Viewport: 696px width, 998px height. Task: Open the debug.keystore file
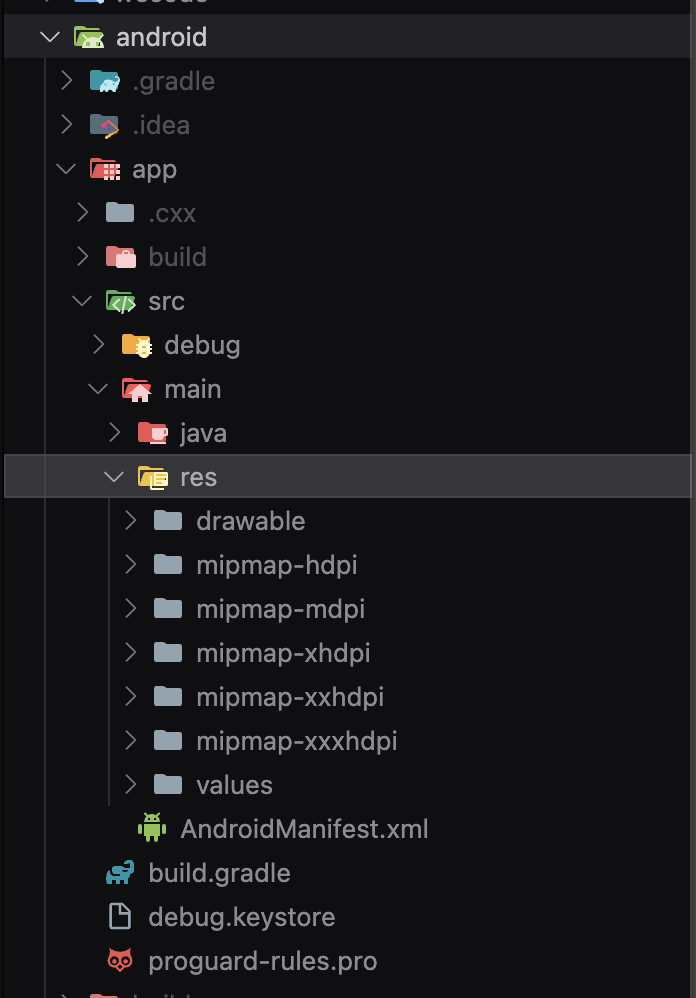(x=242, y=917)
